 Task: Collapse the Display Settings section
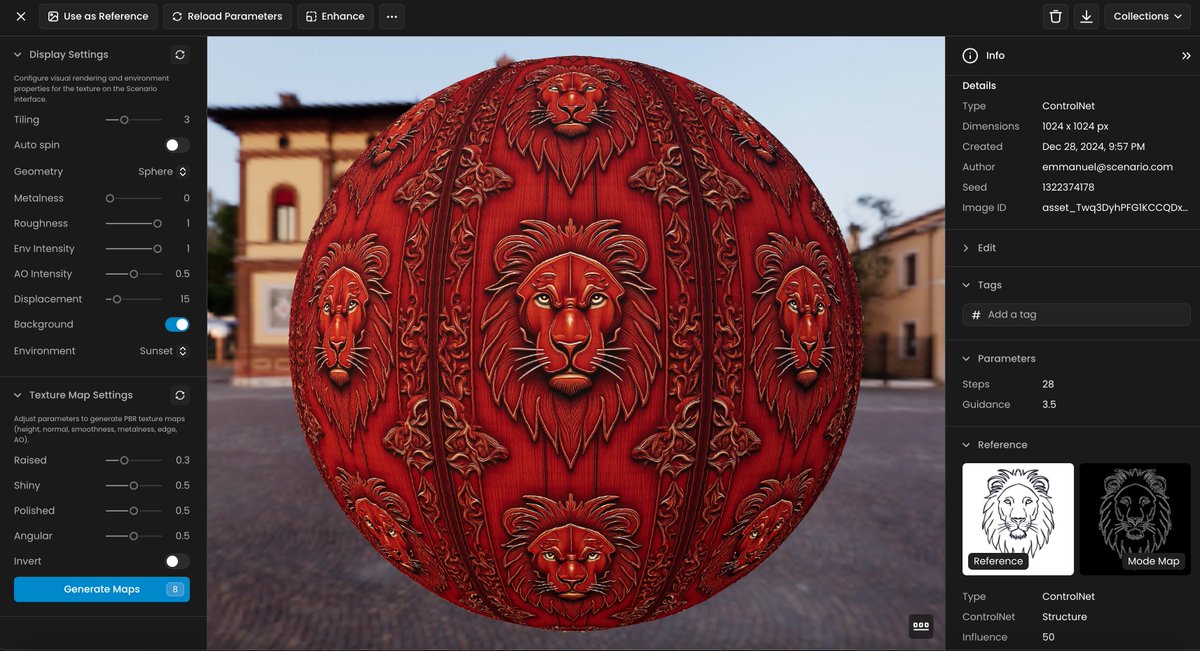pyautogui.click(x=18, y=55)
